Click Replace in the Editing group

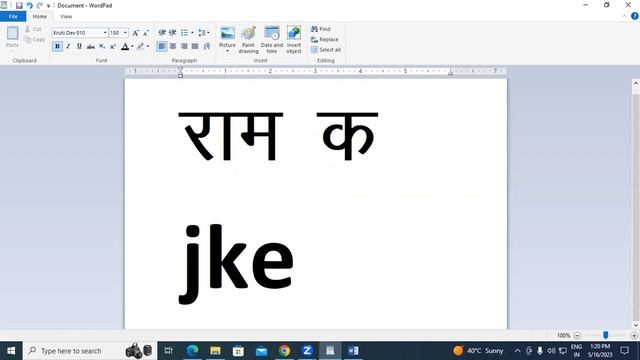(325, 39)
